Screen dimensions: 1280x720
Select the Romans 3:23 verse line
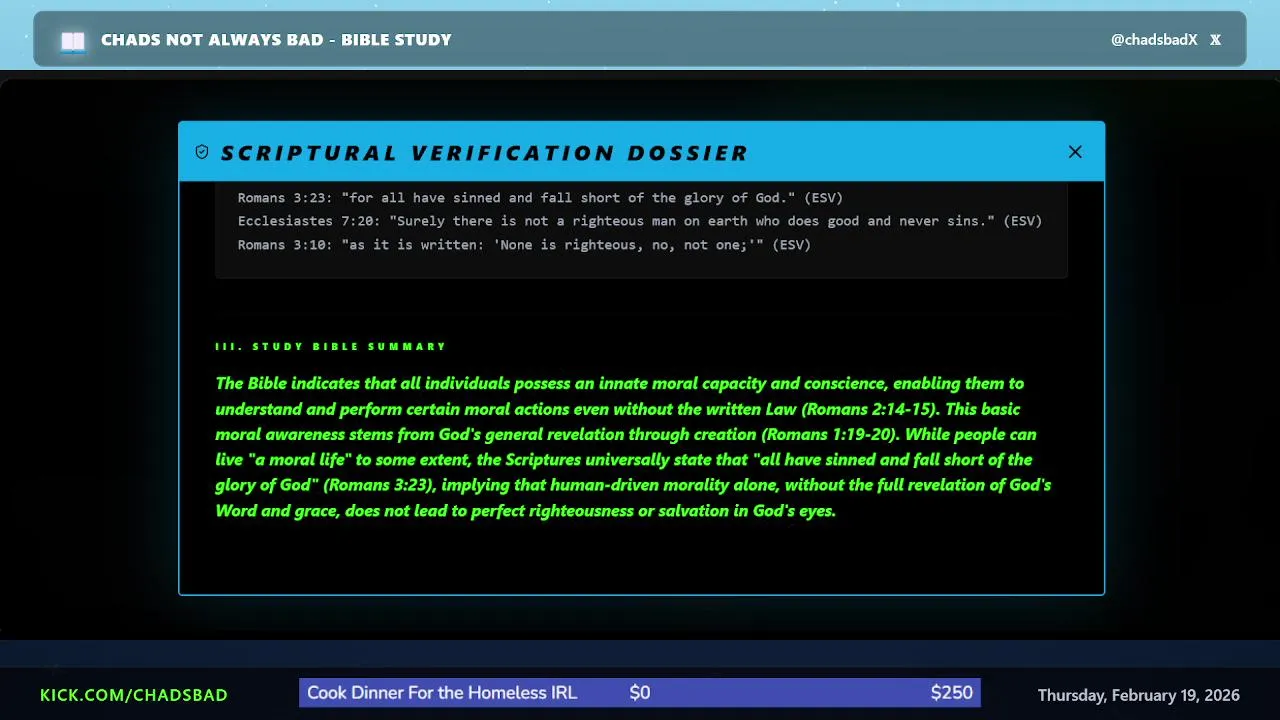(540, 198)
